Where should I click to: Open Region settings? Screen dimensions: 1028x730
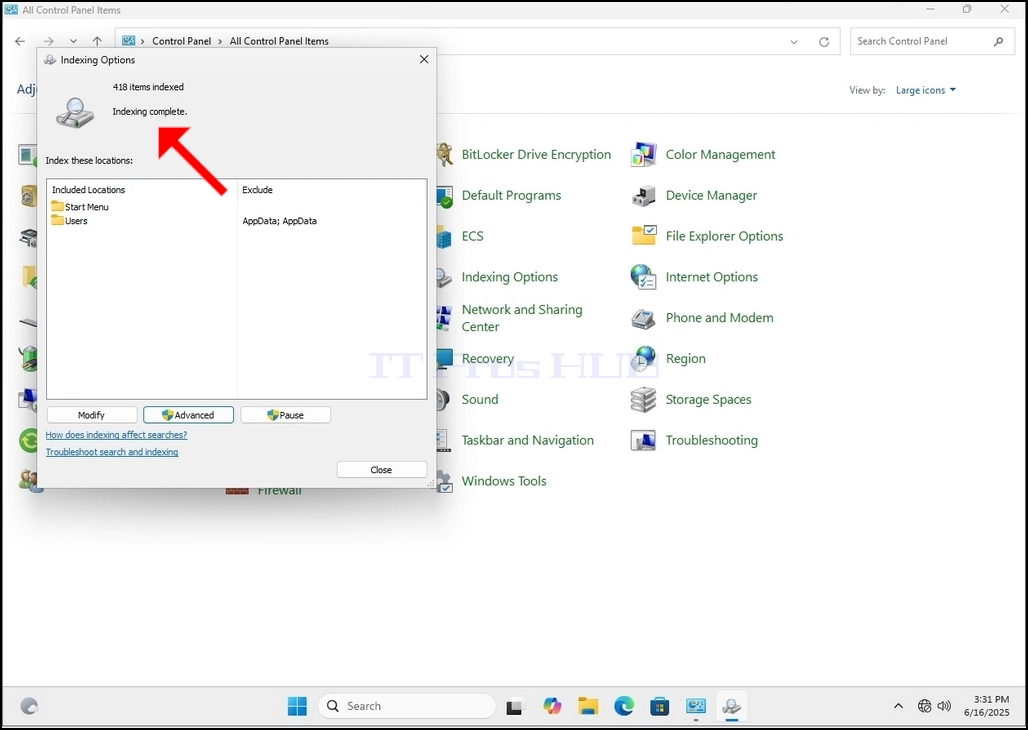pyautogui.click(x=685, y=359)
